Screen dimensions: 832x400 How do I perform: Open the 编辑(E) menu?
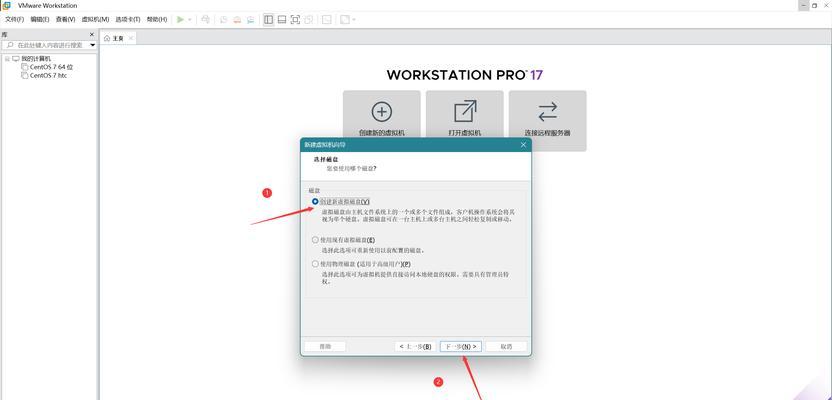pyautogui.click(x=40, y=20)
